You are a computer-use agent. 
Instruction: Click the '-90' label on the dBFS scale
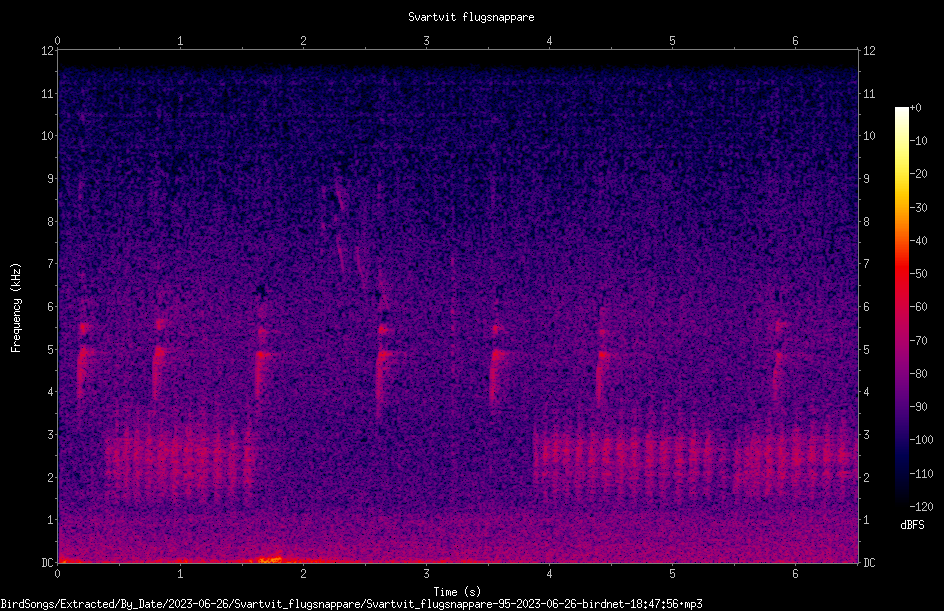point(919,407)
